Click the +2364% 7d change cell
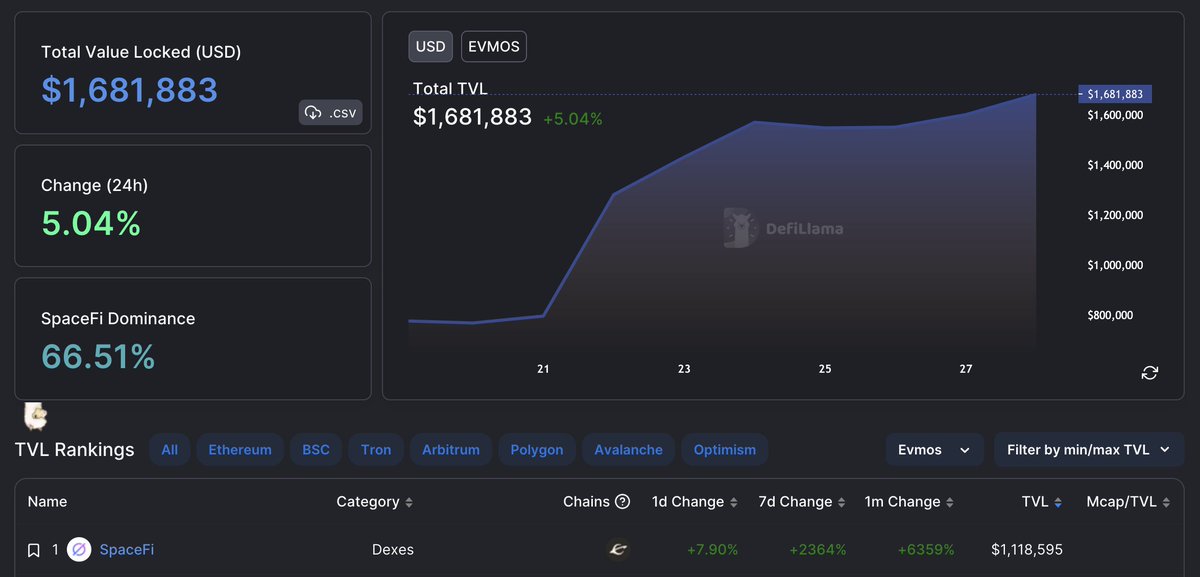Image resolution: width=1200 pixels, height=577 pixels. coord(817,550)
